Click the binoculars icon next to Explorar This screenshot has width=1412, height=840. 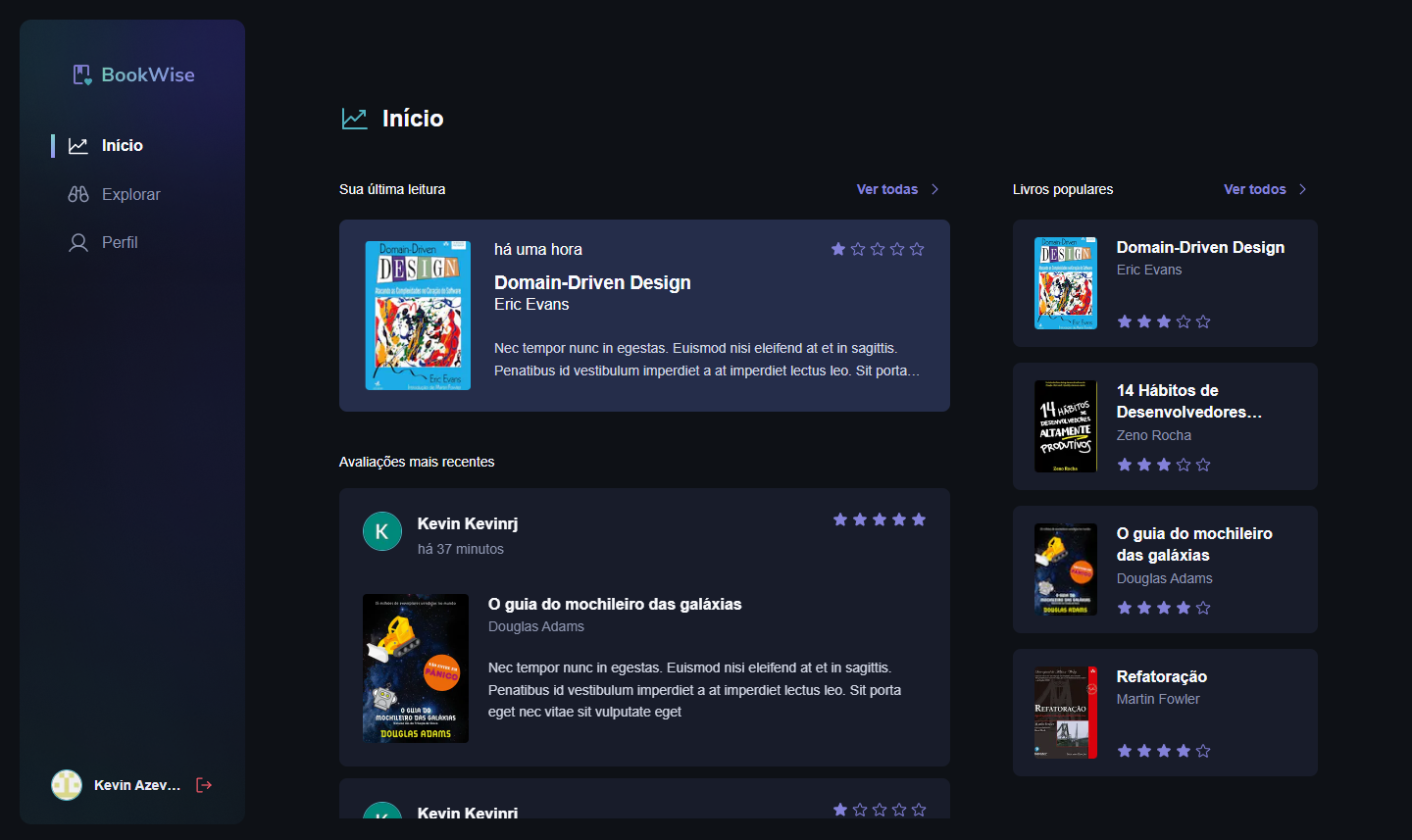tap(78, 193)
